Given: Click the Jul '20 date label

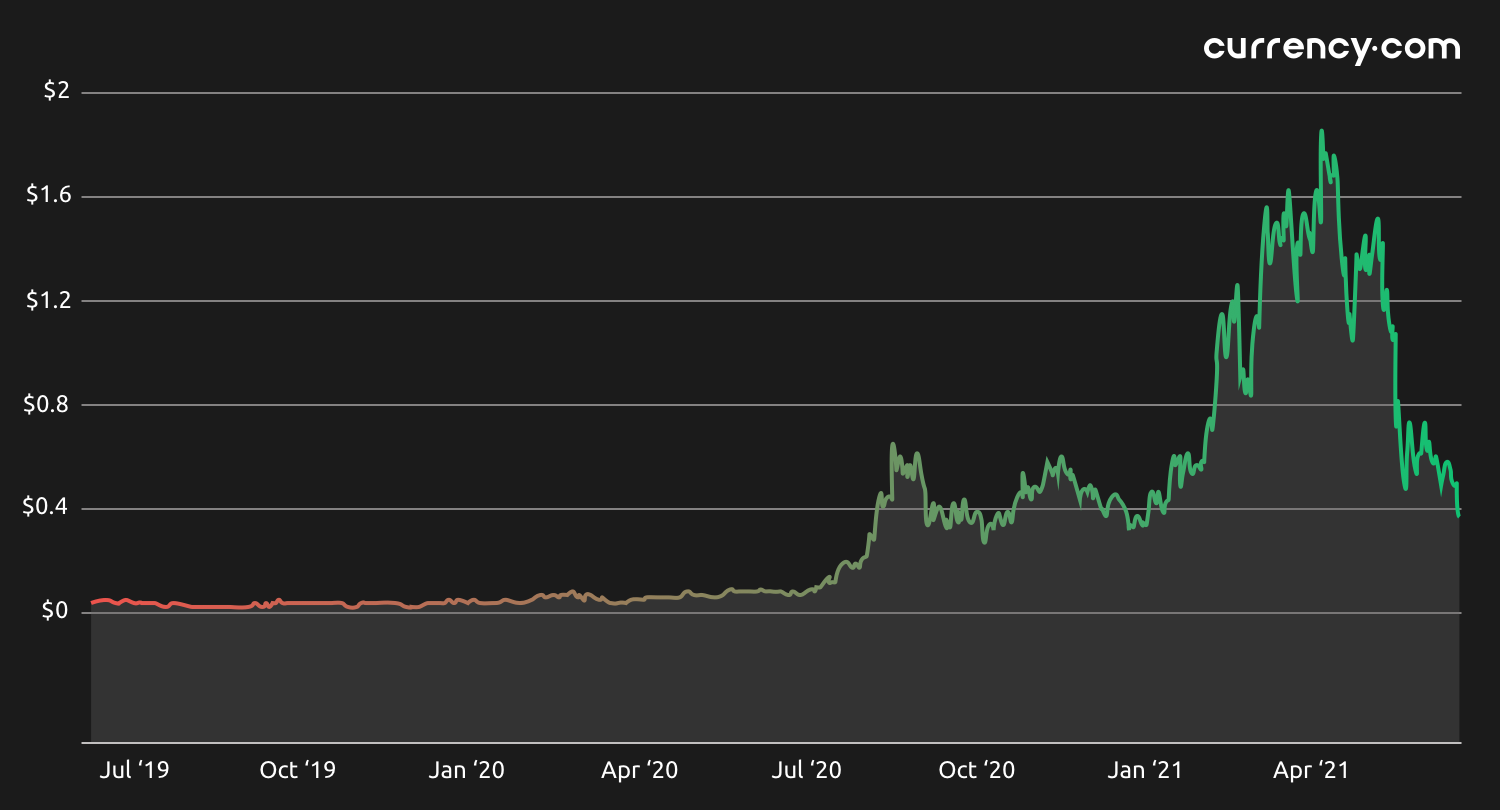Looking at the screenshot, I should coord(808,770).
